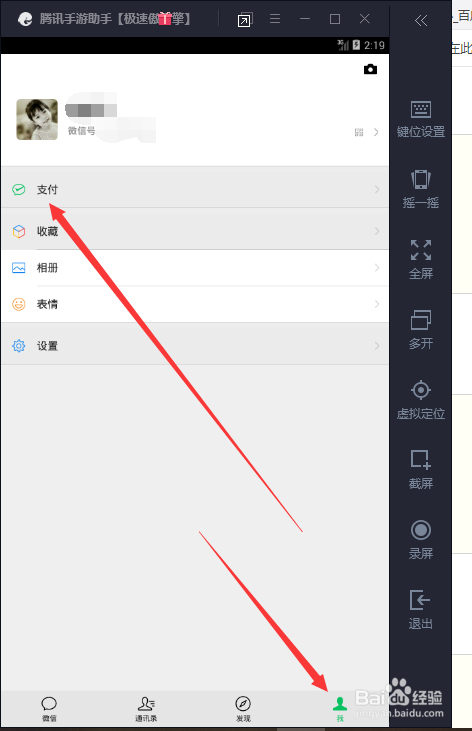472x731 pixels.
Task: Click the profile avatar photo
Action: (x=37, y=119)
